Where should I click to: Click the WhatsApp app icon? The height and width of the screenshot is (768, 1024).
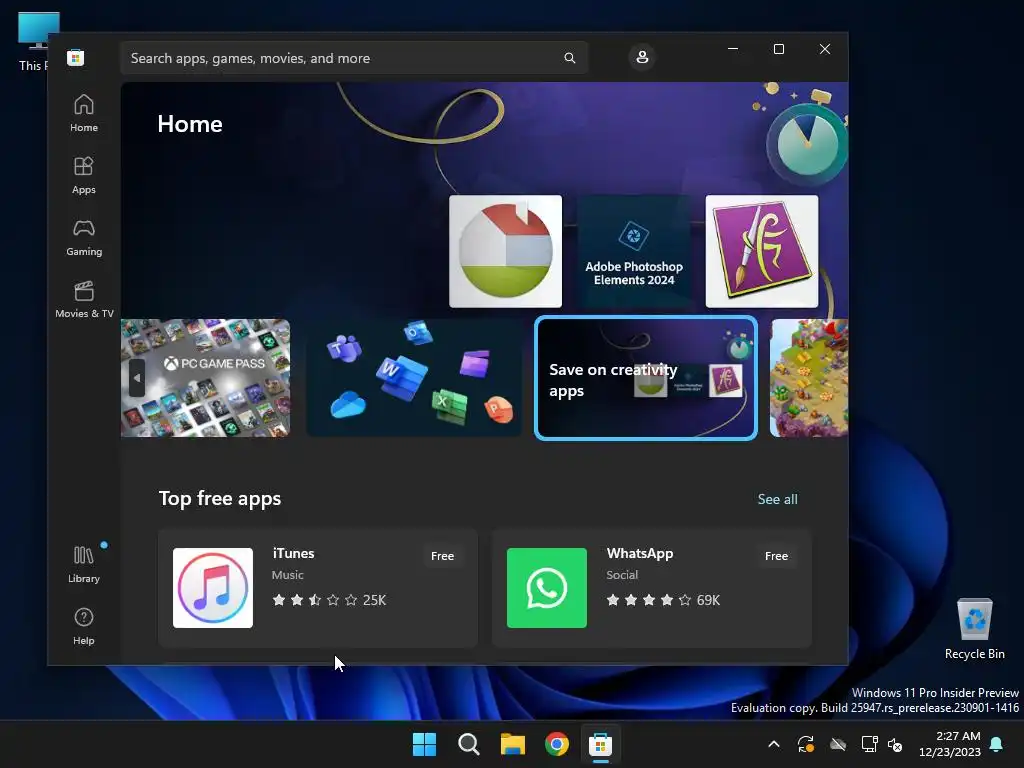click(547, 588)
